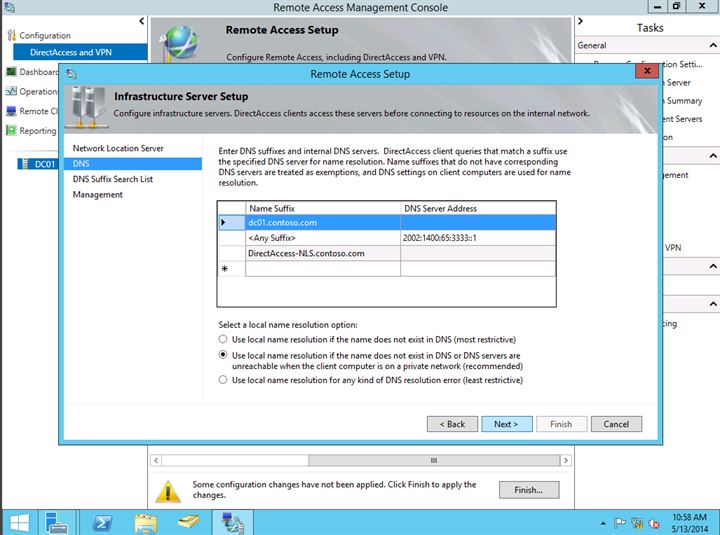Click the Name Suffix column header
The height and width of the screenshot is (535, 720).
pos(323,208)
